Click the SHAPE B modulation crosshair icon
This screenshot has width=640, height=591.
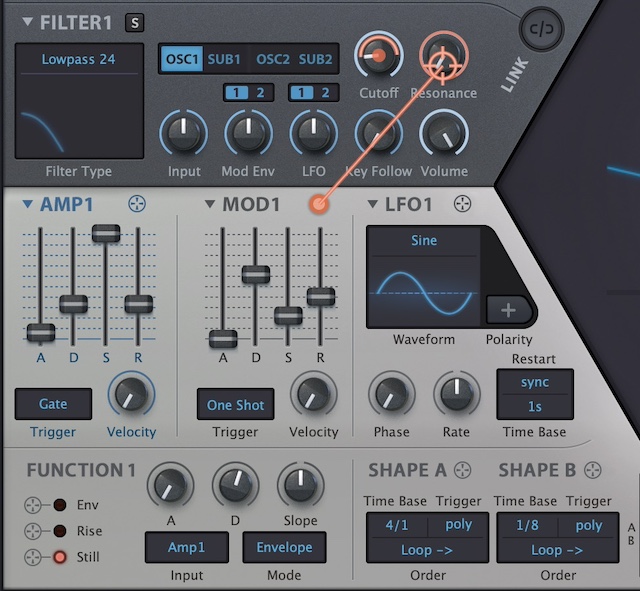593,470
